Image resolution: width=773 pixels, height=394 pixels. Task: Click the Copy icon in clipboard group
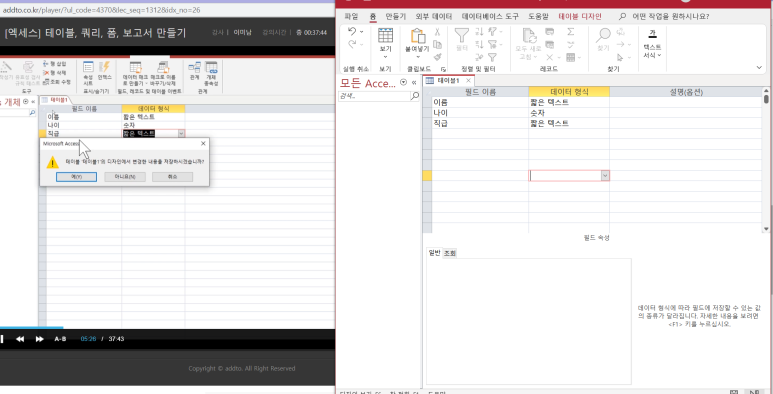437,44
